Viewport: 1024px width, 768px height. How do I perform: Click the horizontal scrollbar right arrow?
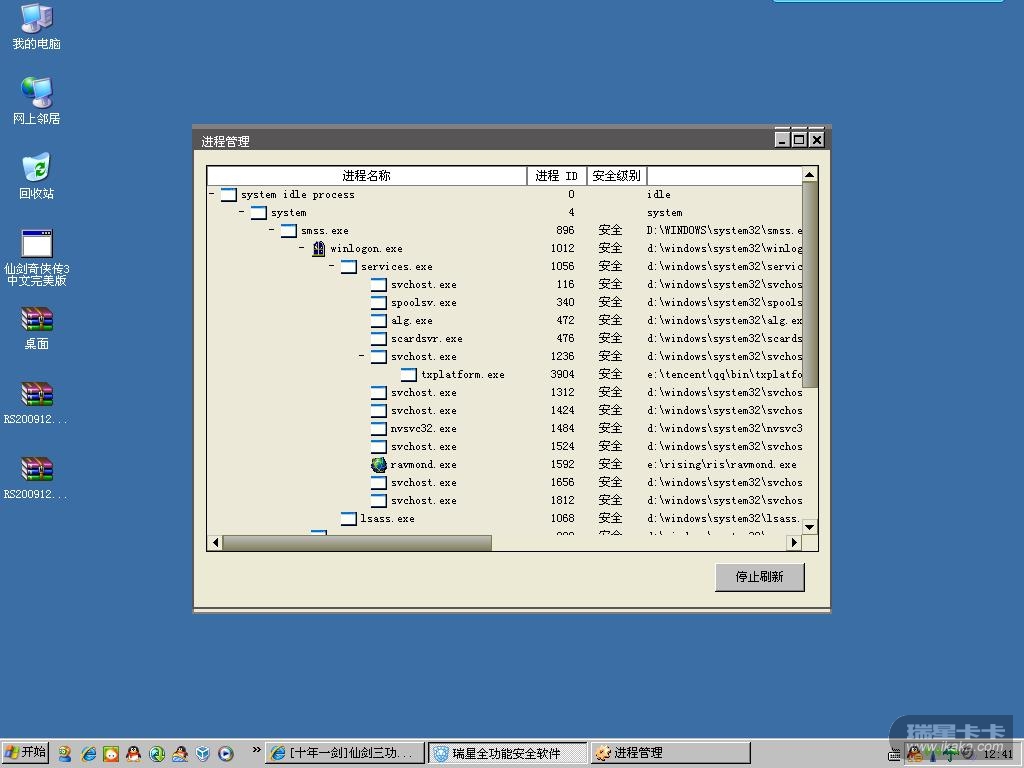click(794, 543)
